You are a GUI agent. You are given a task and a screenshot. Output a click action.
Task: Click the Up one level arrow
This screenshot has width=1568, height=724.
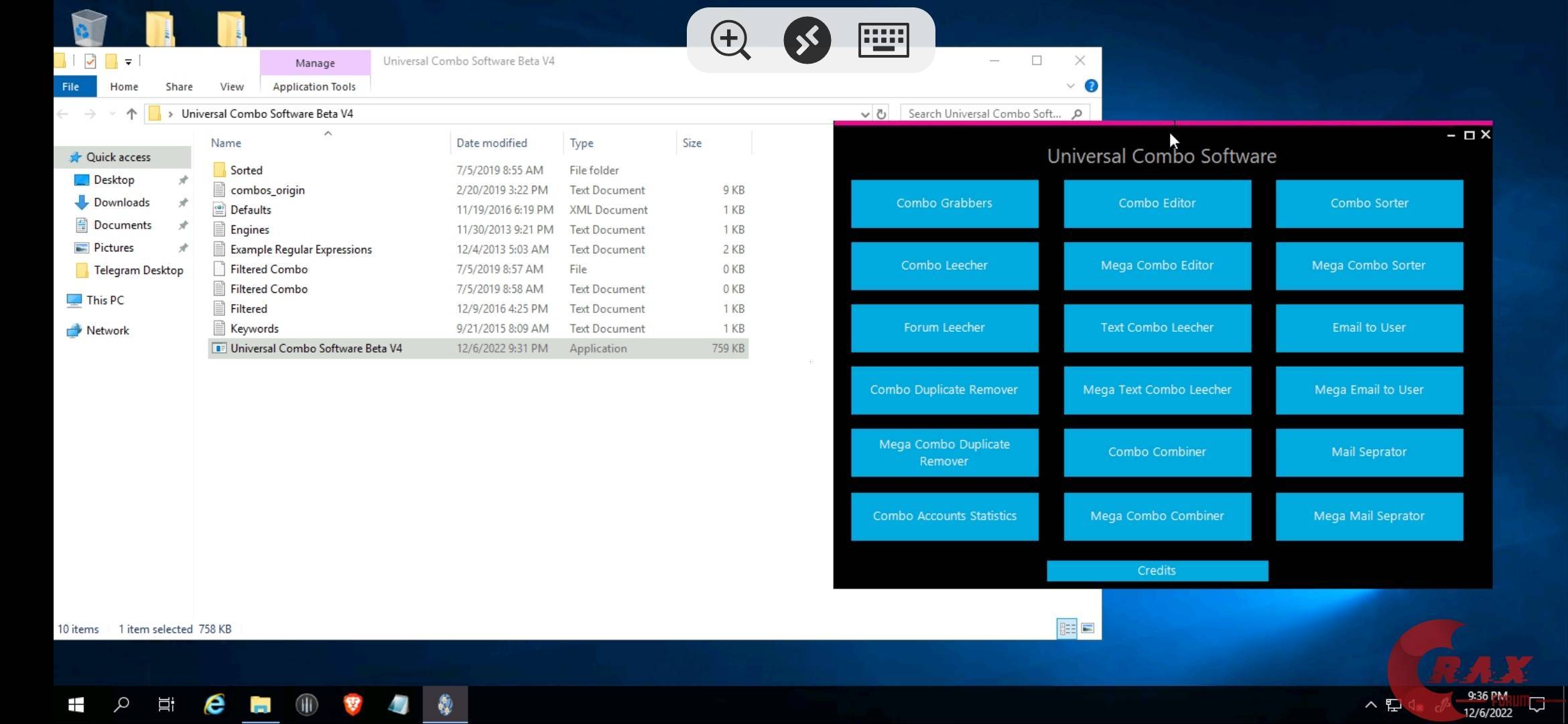click(x=131, y=114)
